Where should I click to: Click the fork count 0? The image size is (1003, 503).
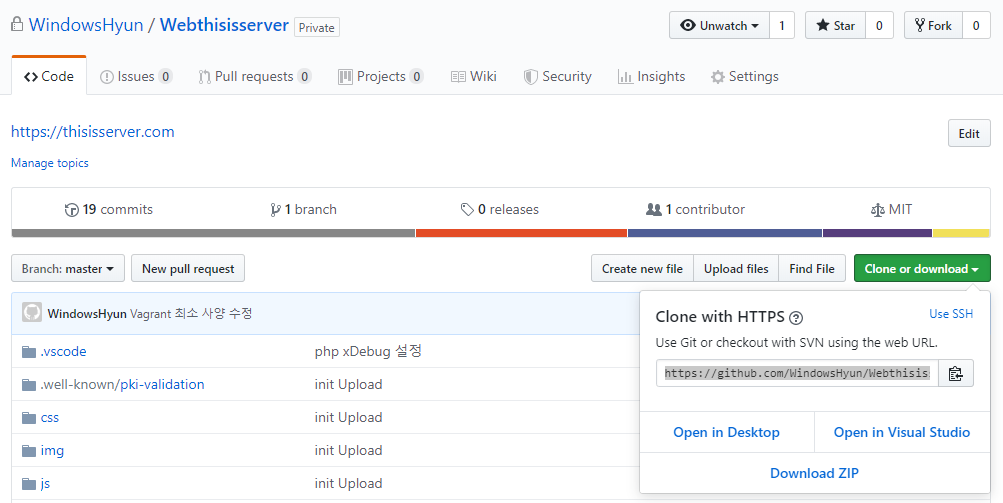point(976,26)
